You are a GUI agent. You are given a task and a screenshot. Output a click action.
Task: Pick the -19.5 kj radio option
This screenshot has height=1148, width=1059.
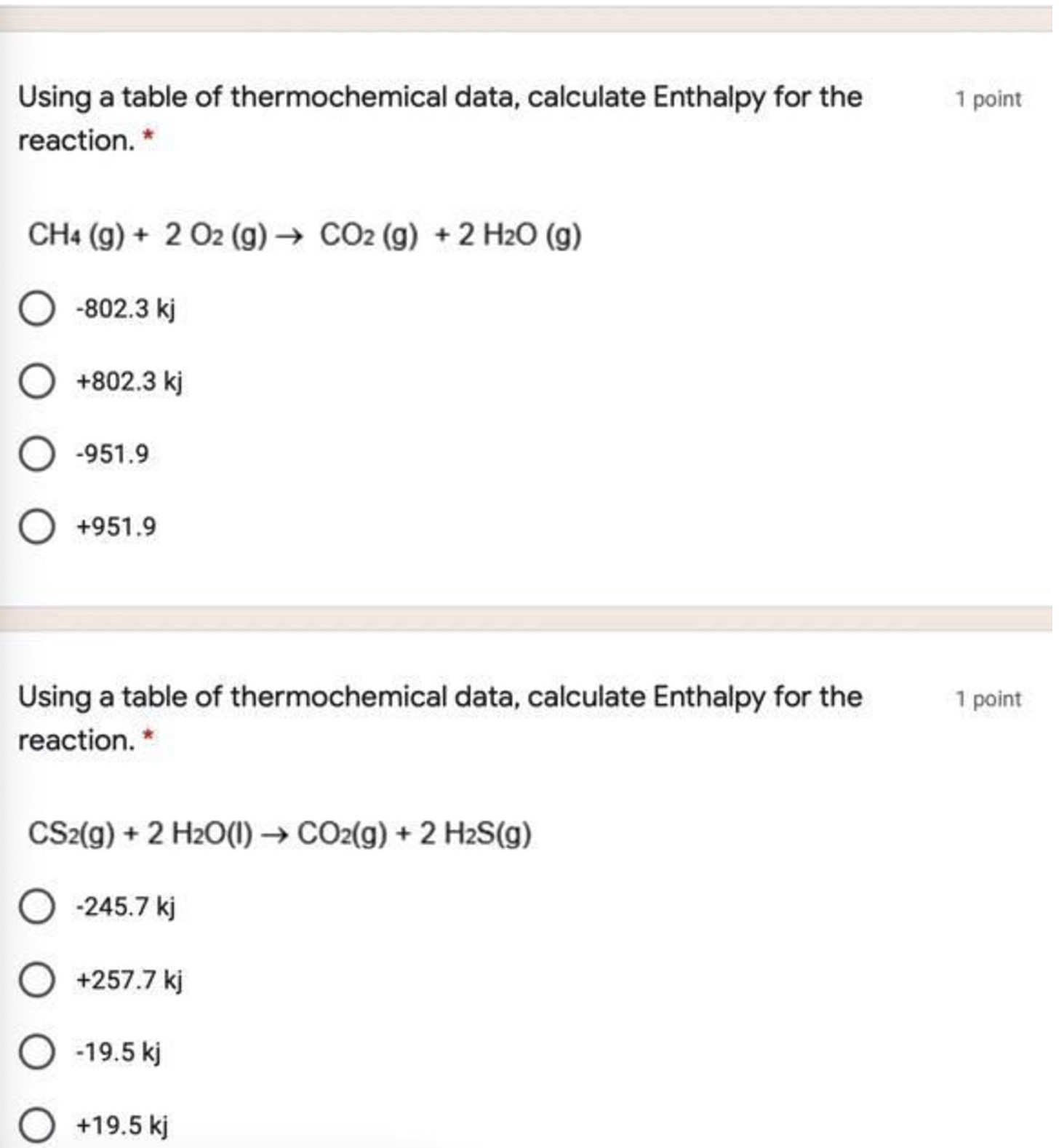[36, 1052]
